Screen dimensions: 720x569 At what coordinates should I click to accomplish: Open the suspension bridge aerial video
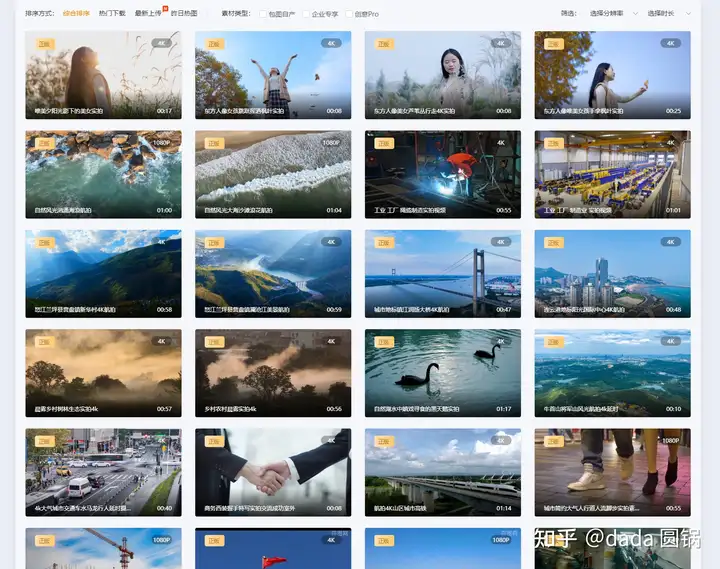pyautogui.click(x=443, y=274)
